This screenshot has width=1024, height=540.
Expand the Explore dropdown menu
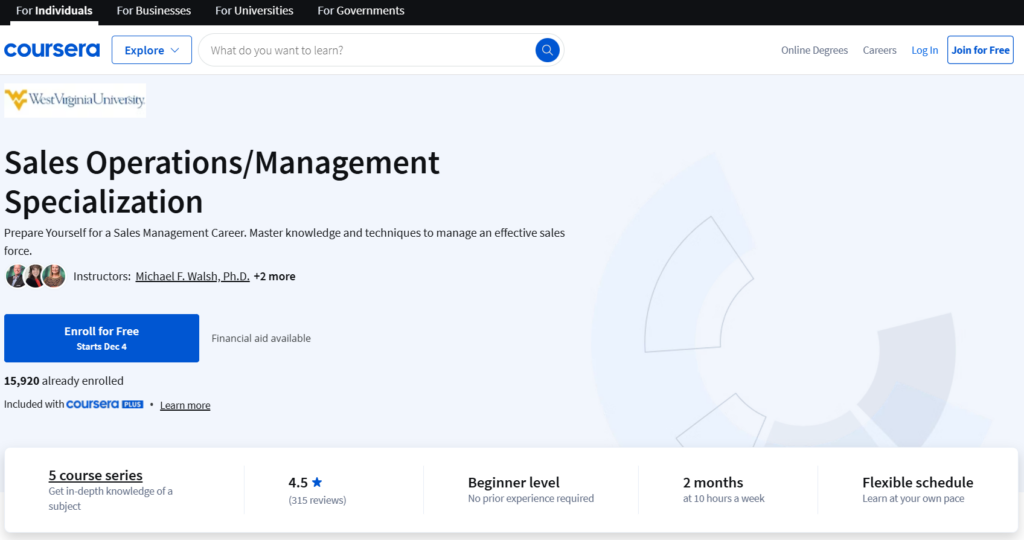click(152, 50)
